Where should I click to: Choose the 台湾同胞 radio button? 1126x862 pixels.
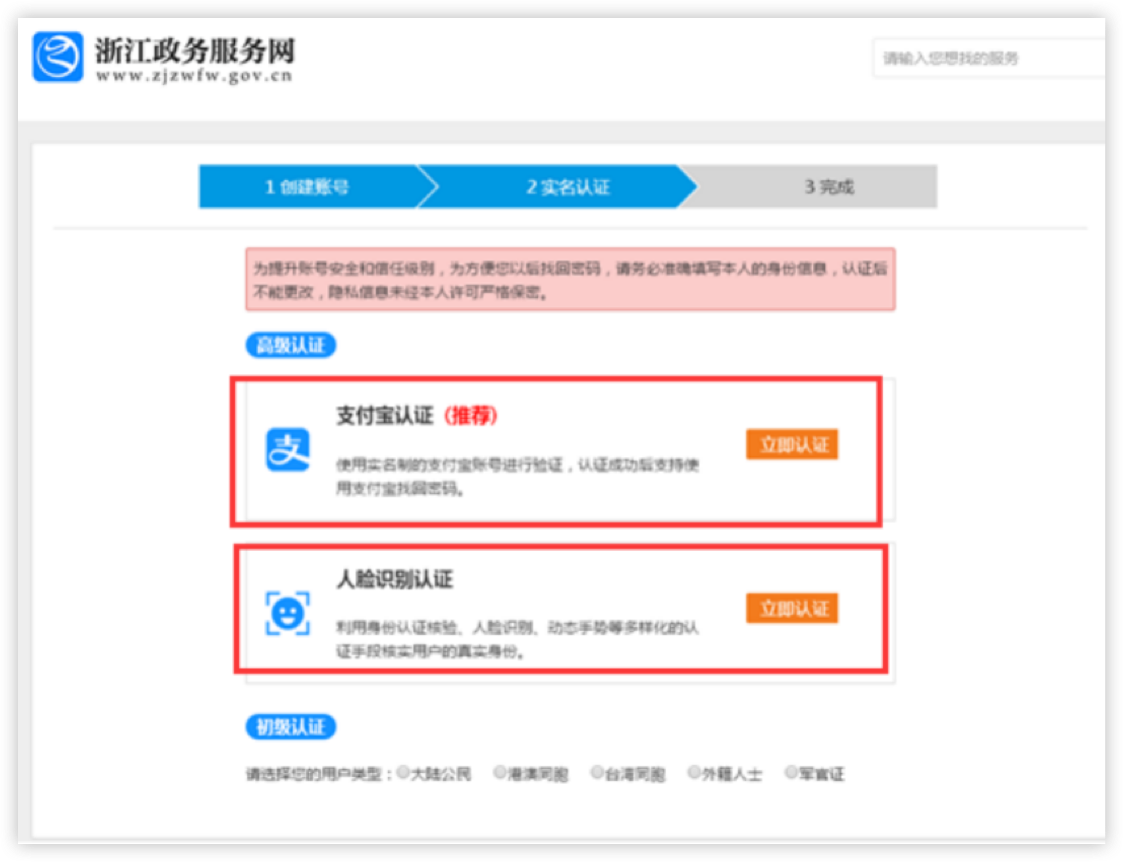pyautogui.click(x=597, y=772)
